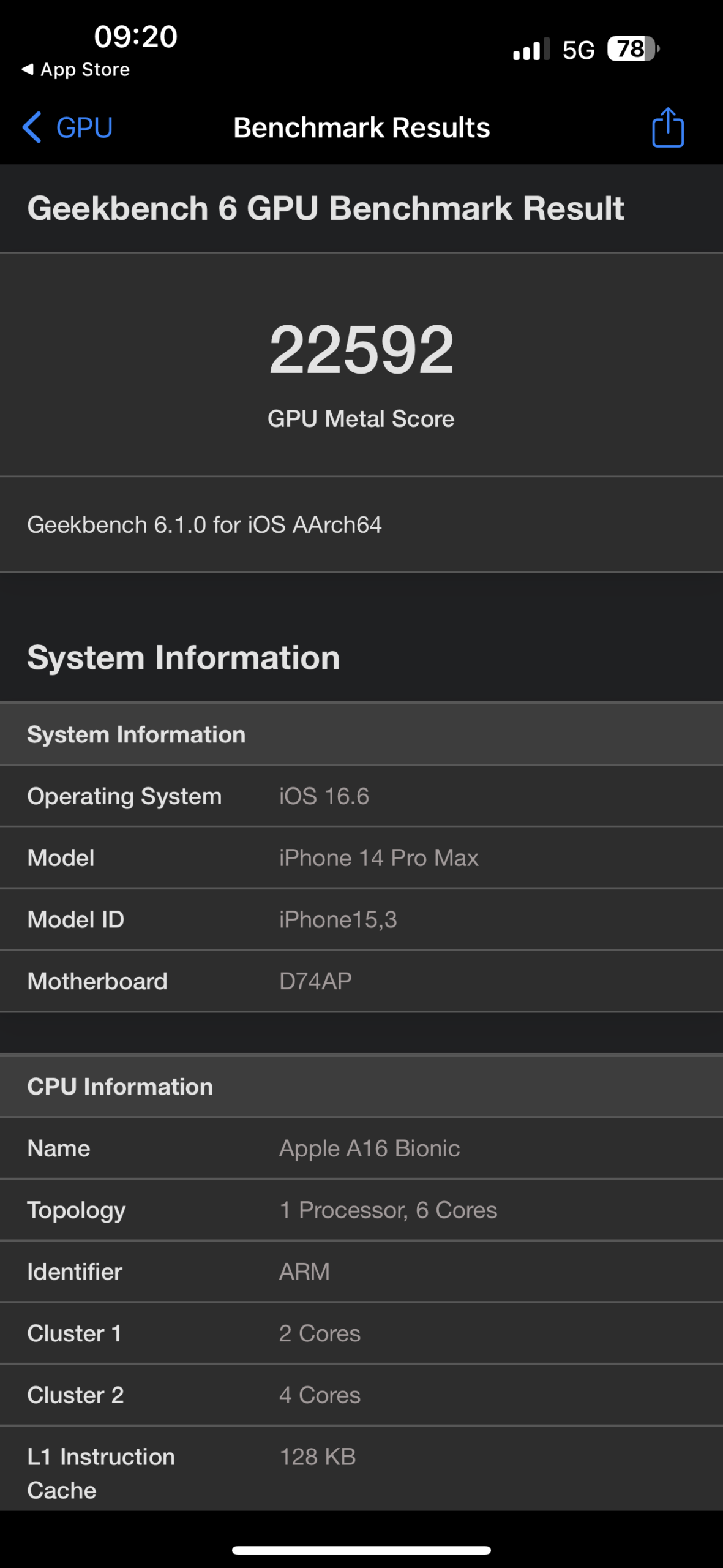
Task: Tap the 09:20 clock in status bar
Action: coord(135,37)
